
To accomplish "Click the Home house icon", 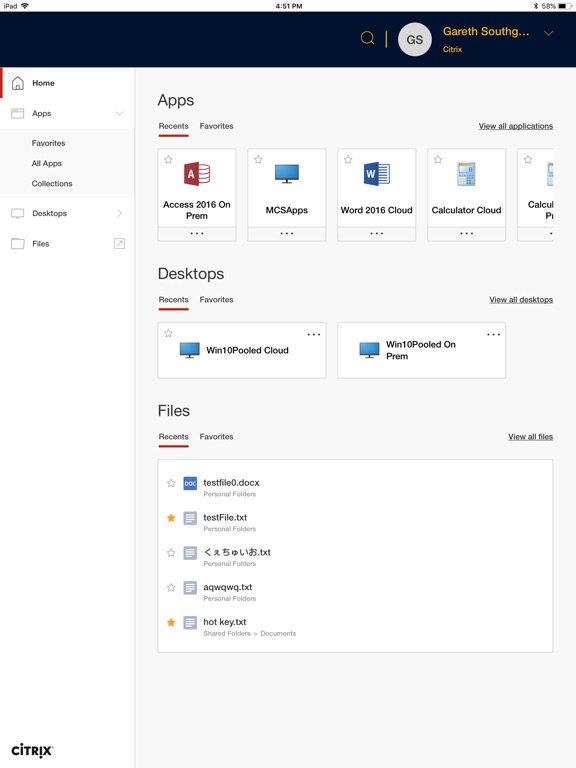I will (x=18, y=83).
